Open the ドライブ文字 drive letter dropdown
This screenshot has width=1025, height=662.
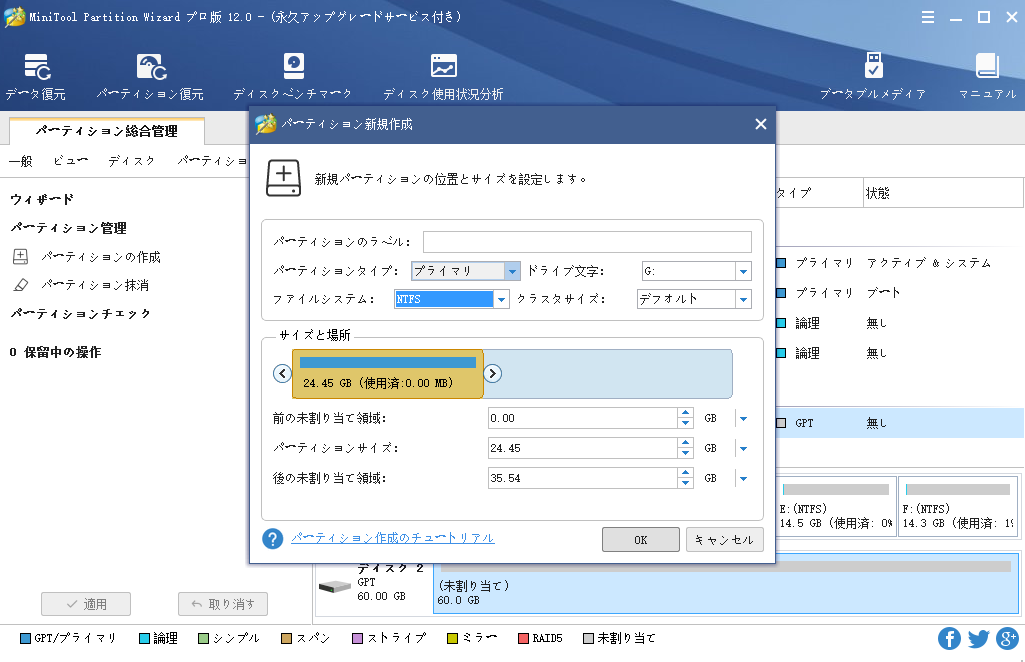743,271
